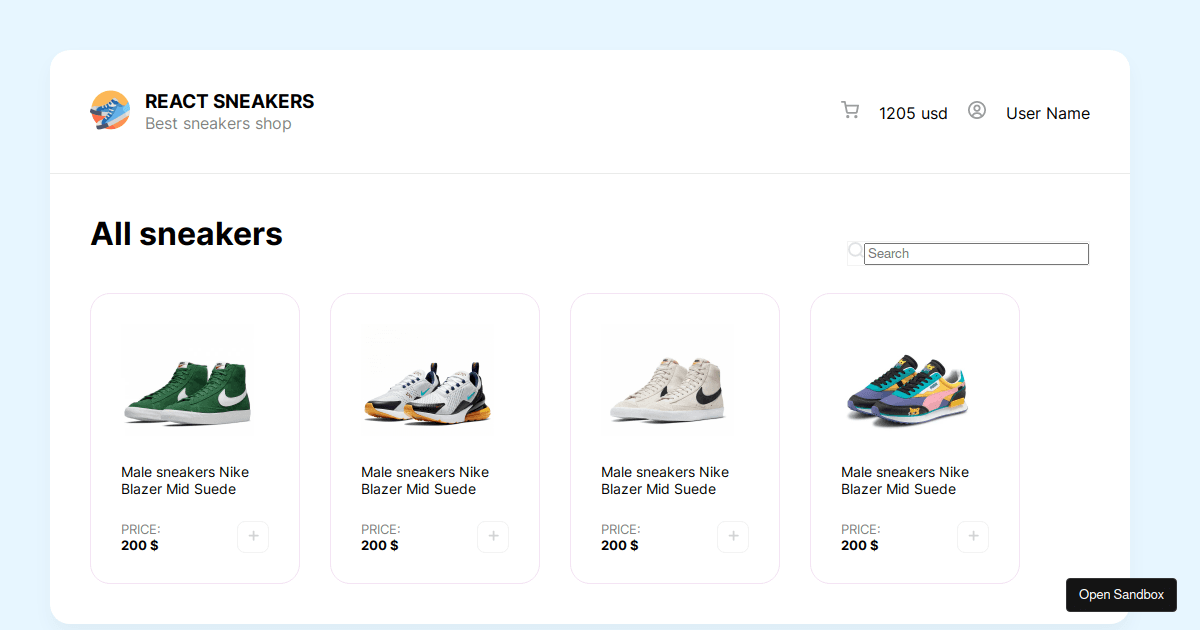Click the magnifier icon beside the search box

point(855,249)
